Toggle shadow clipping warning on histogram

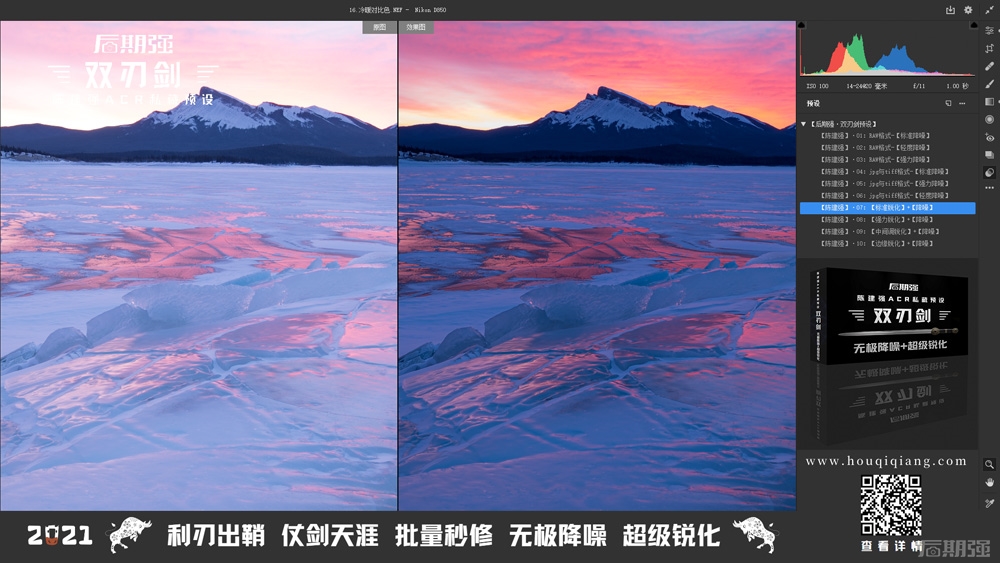click(802, 26)
